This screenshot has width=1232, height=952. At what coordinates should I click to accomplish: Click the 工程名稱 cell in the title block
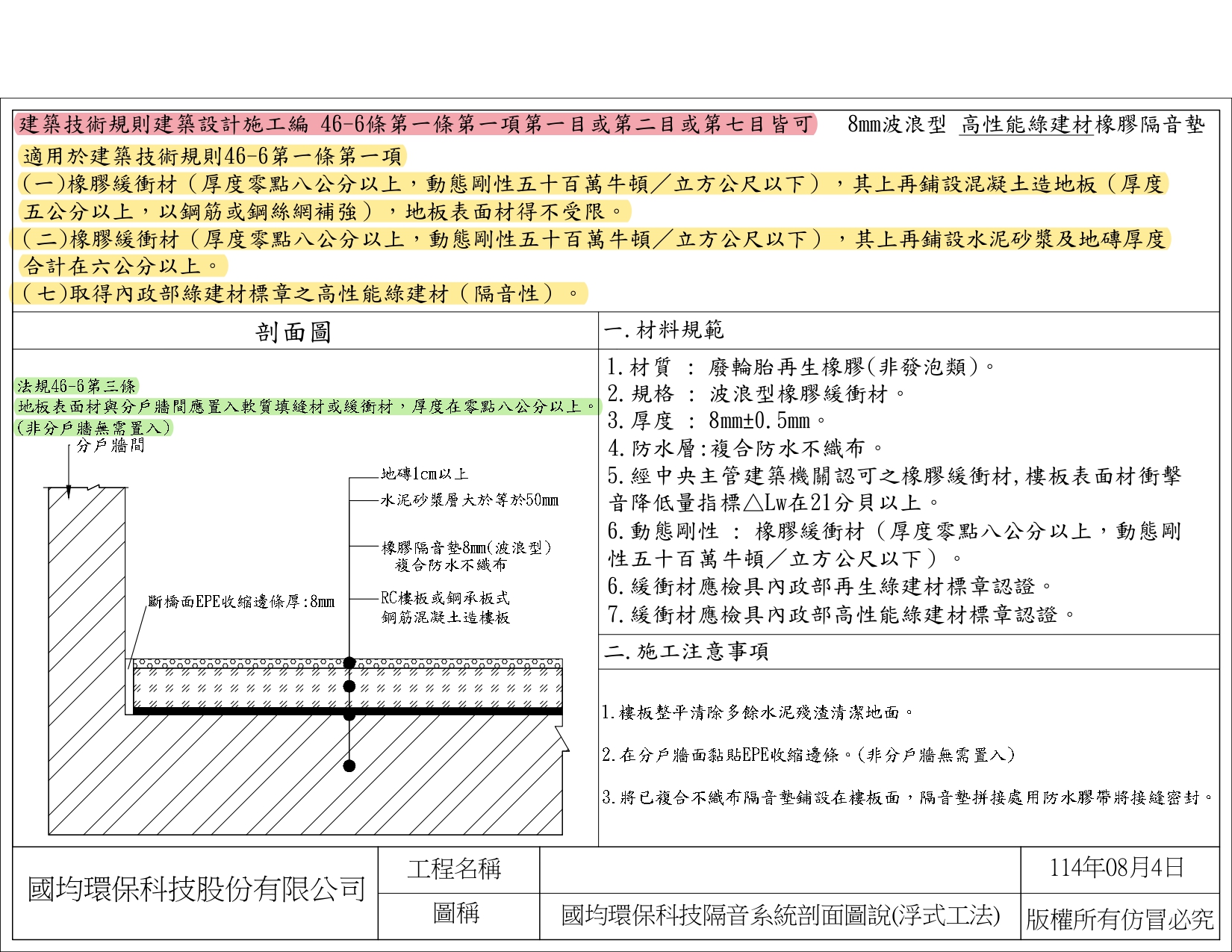[454, 868]
